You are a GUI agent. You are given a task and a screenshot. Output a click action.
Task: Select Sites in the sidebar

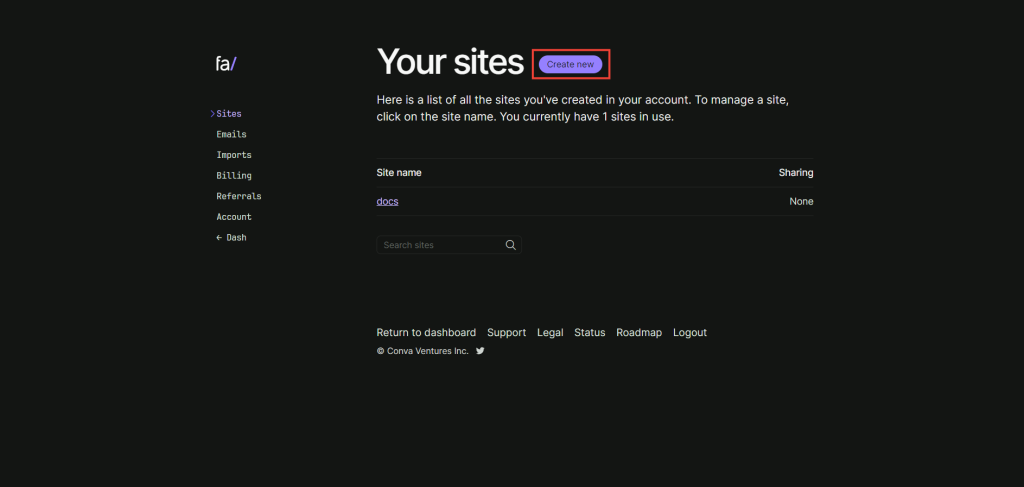(x=228, y=114)
